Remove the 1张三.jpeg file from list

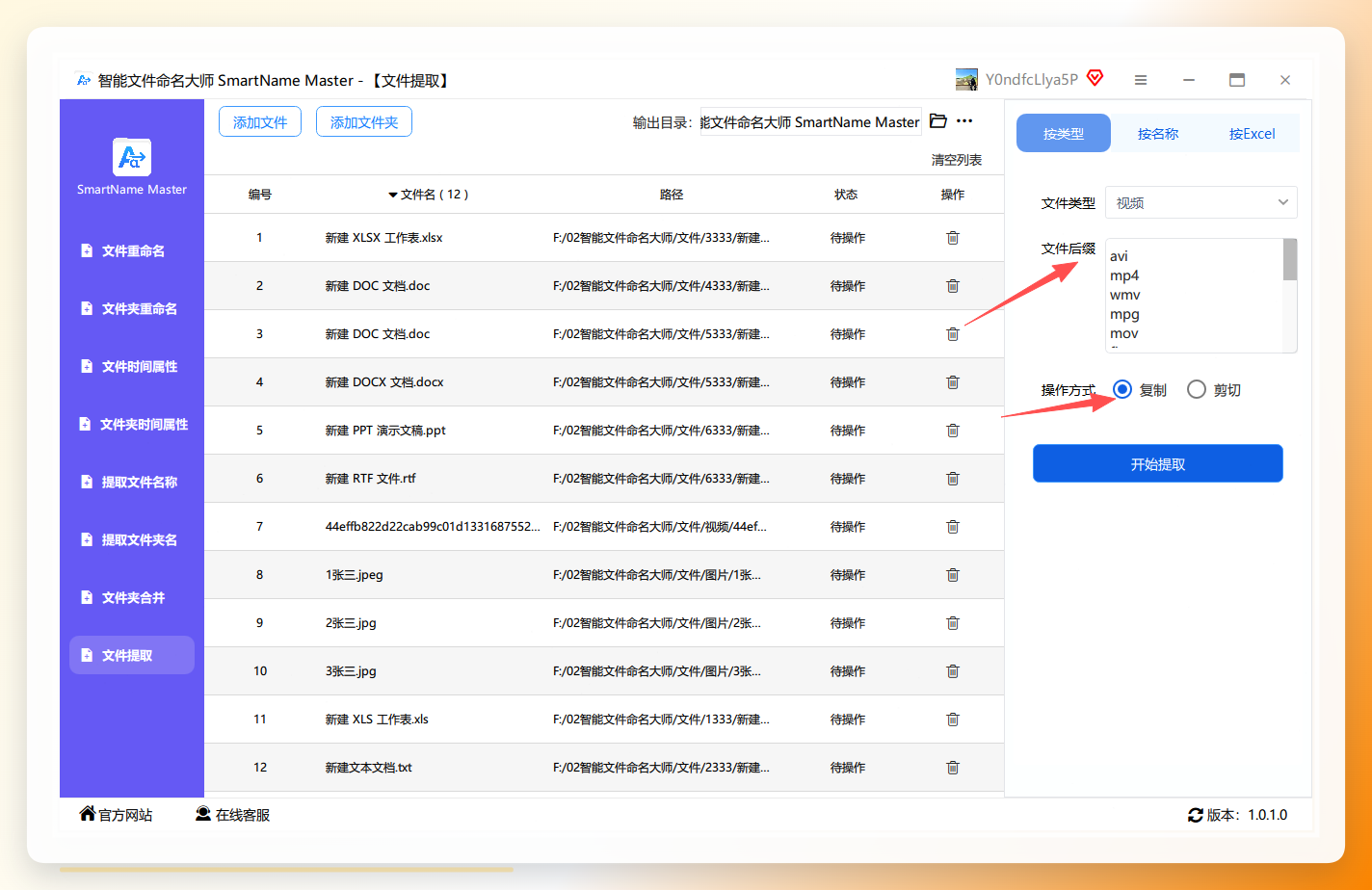pos(953,575)
